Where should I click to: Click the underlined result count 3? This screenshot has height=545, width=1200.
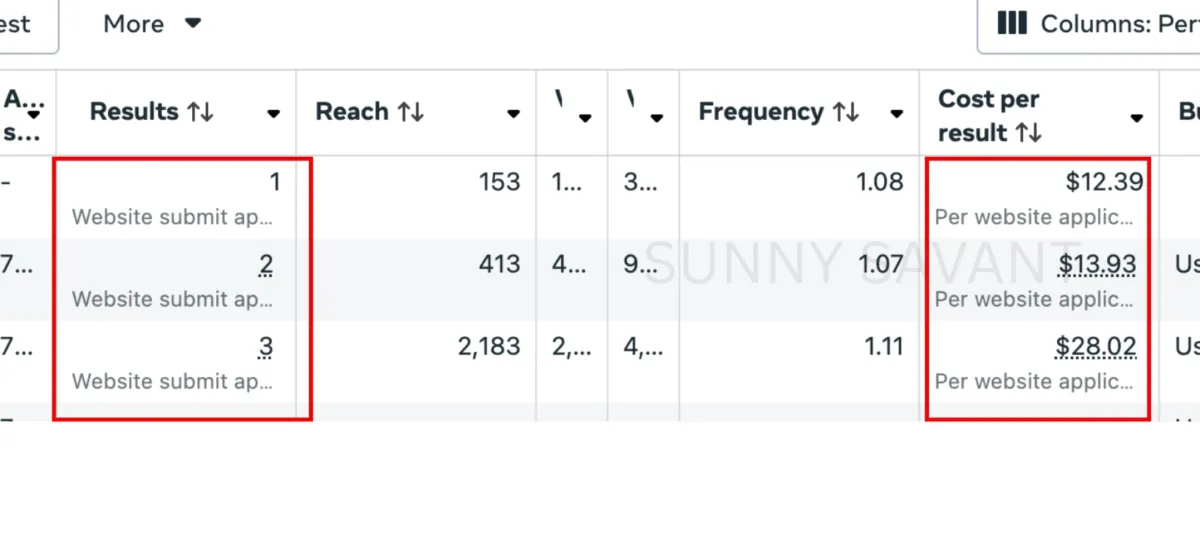pyautogui.click(x=266, y=346)
